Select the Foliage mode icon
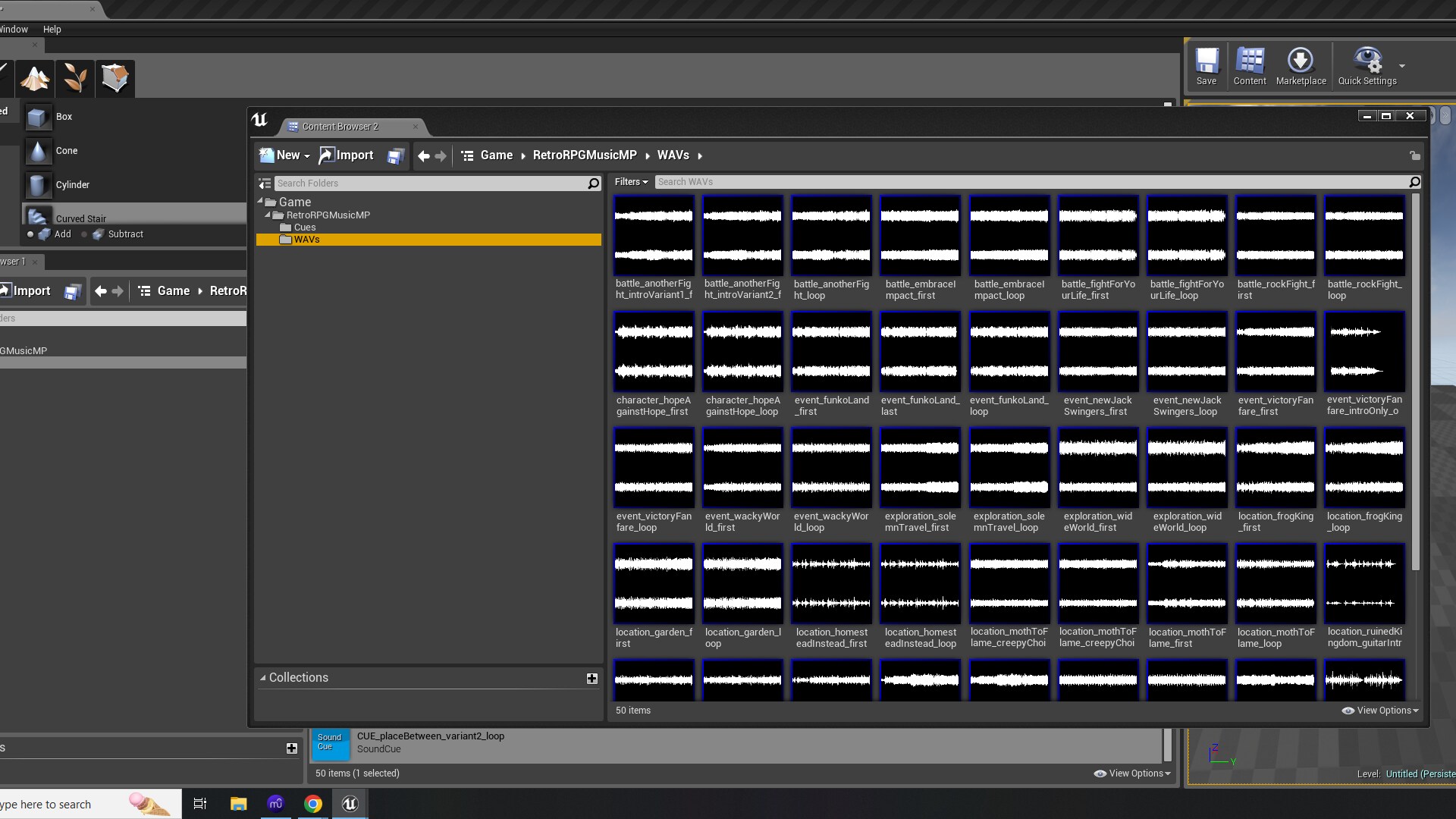The height and width of the screenshot is (819, 1456). 74,78
